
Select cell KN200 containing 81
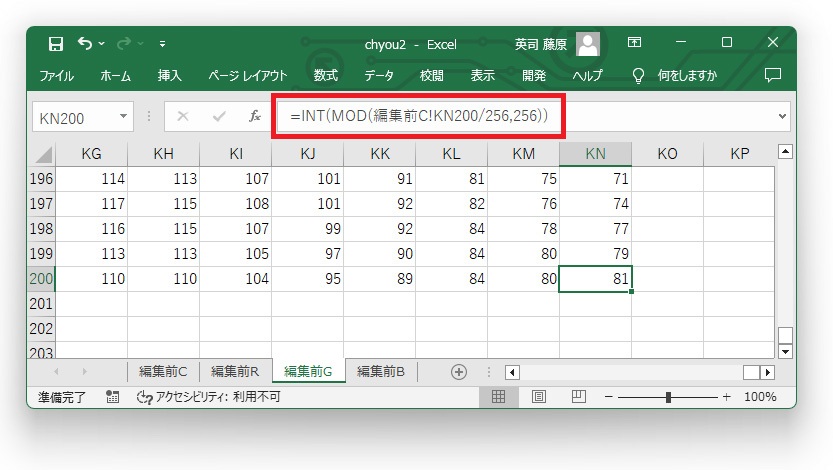coord(596,279)
